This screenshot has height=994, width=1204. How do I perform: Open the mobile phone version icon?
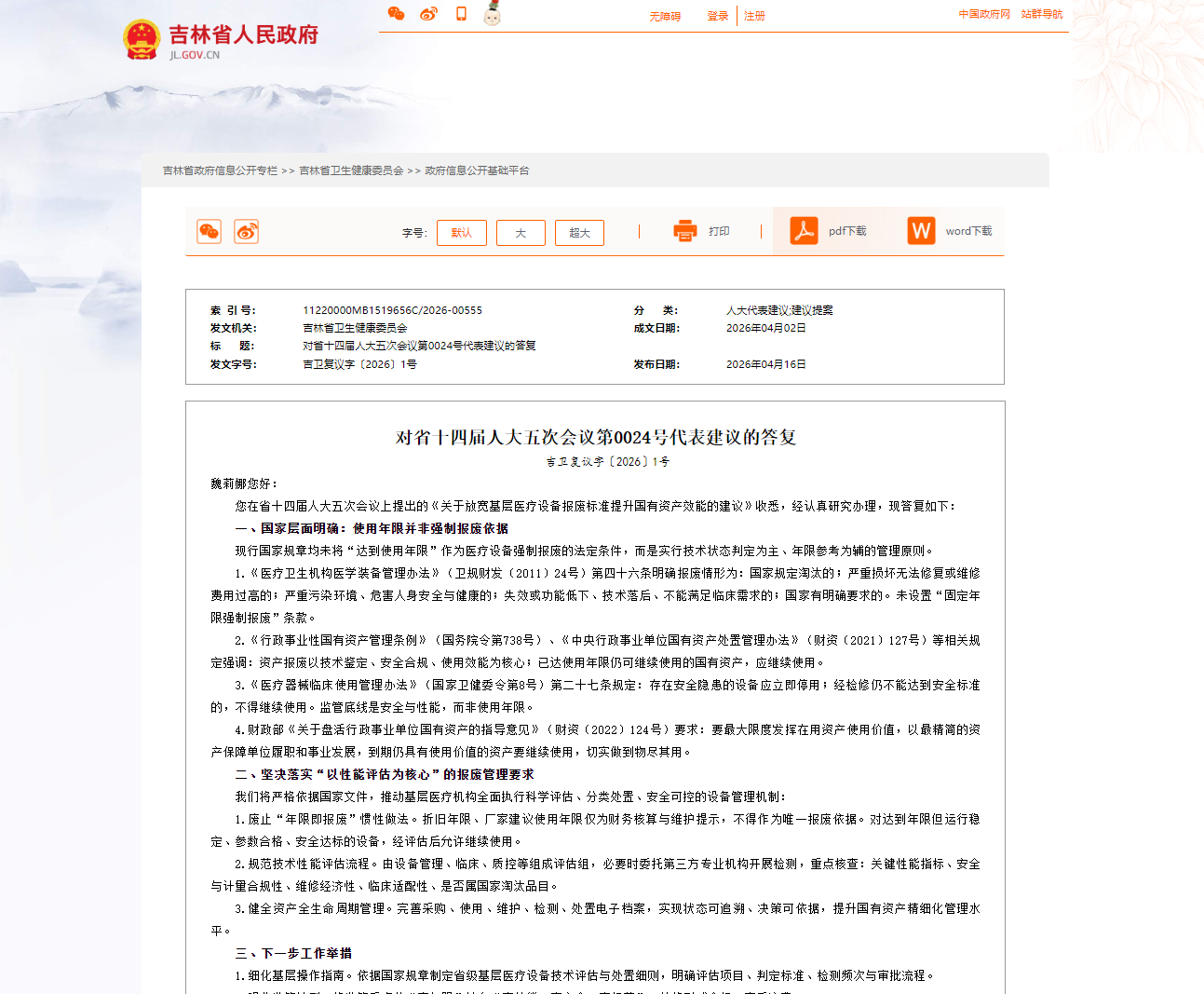point(461,14)
